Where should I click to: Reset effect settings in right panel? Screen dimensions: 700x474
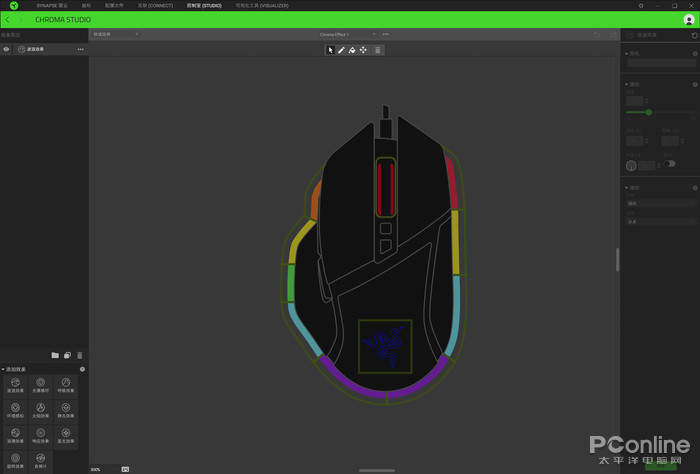point(695,35)
